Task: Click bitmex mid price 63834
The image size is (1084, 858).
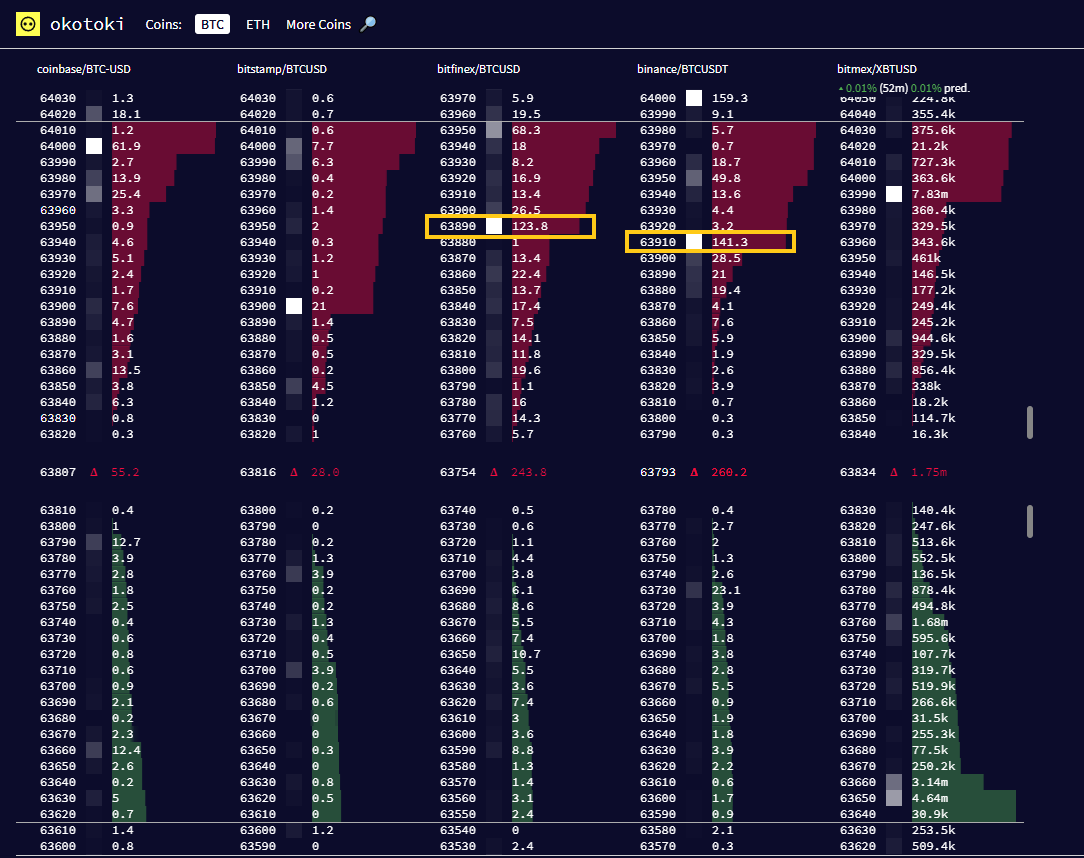Action: (x=858, y=472)
